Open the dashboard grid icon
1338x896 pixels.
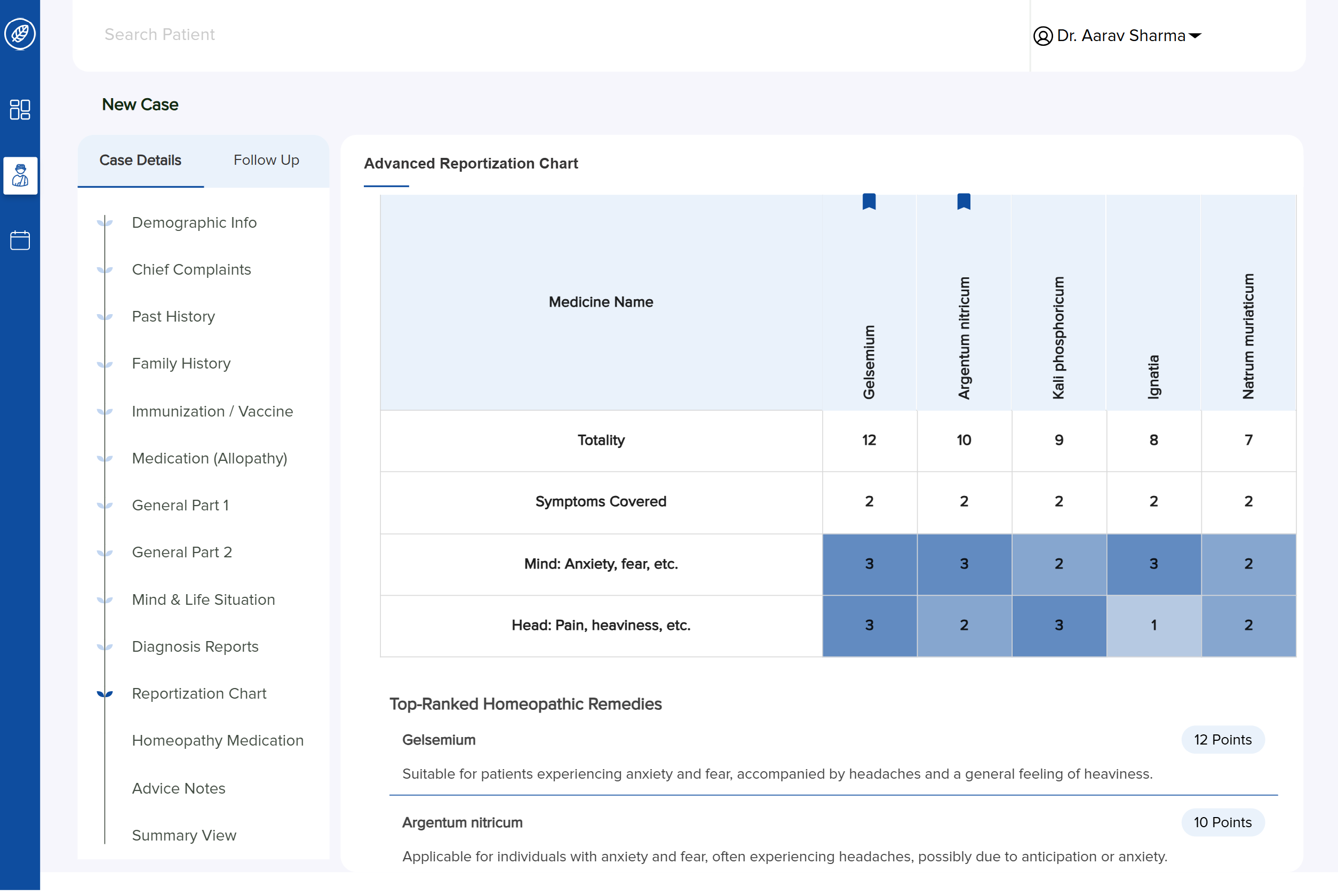[20, 109]
